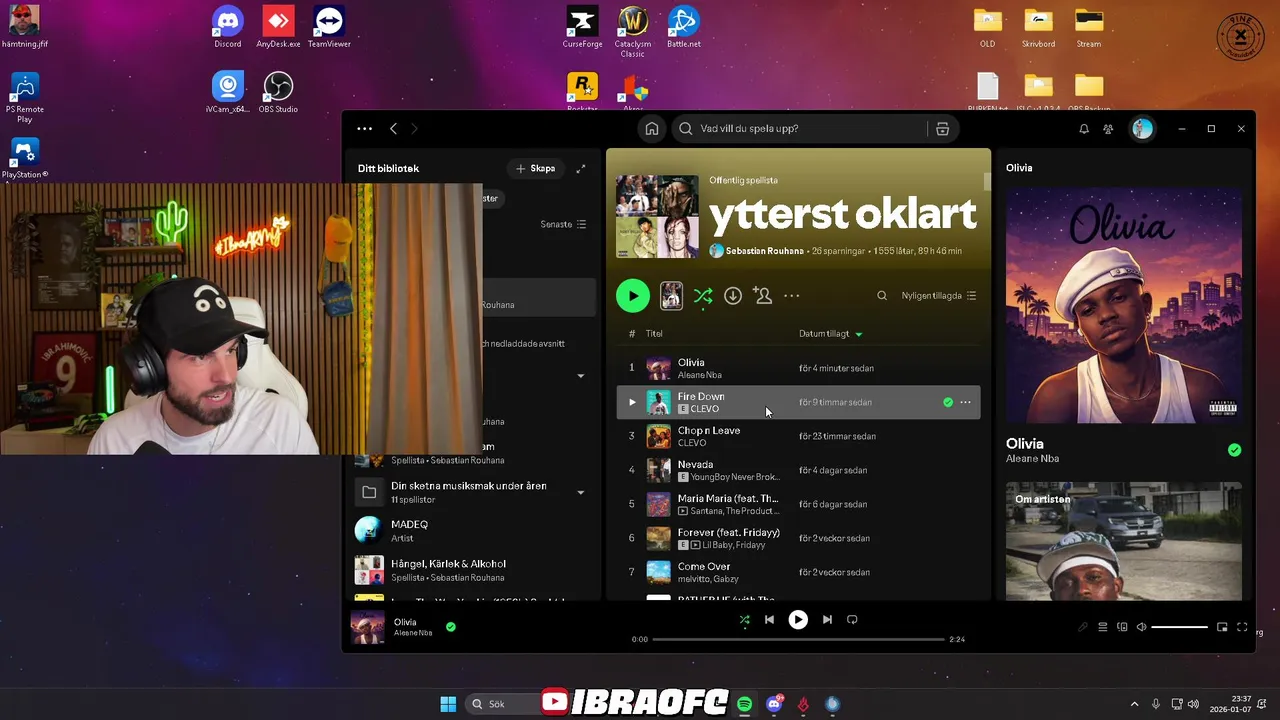The image size is (1280, 720).
Task: Open Sebastian Rouhana profile link in header
Action: (764, 251)
